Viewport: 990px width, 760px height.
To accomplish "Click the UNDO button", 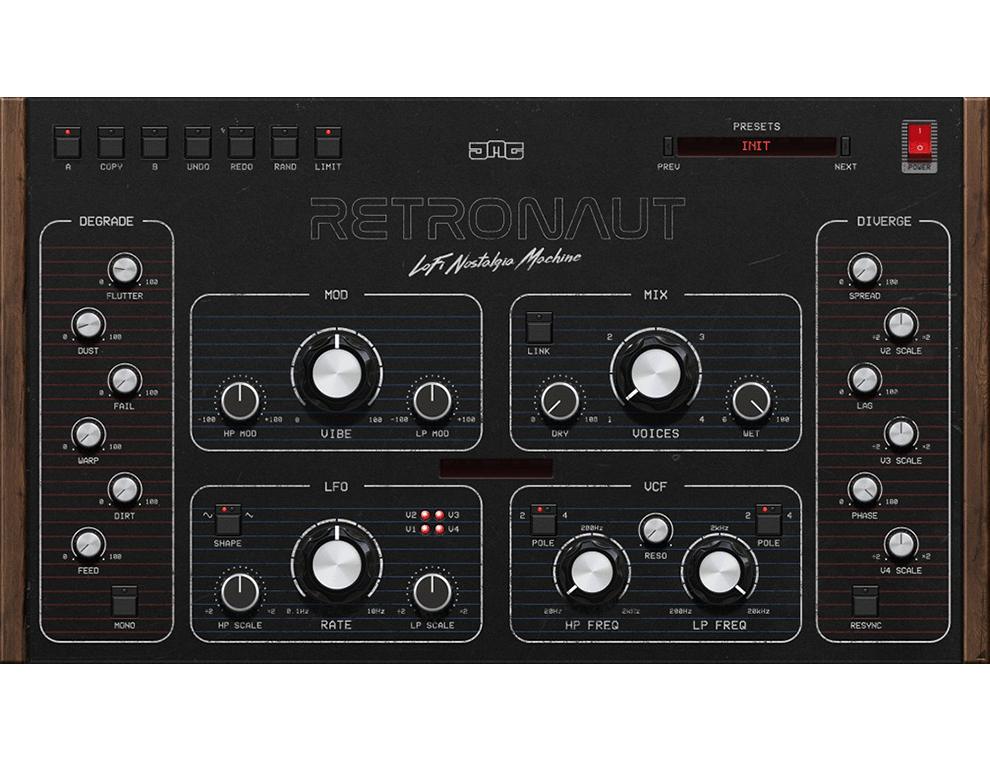I will 198,143.
